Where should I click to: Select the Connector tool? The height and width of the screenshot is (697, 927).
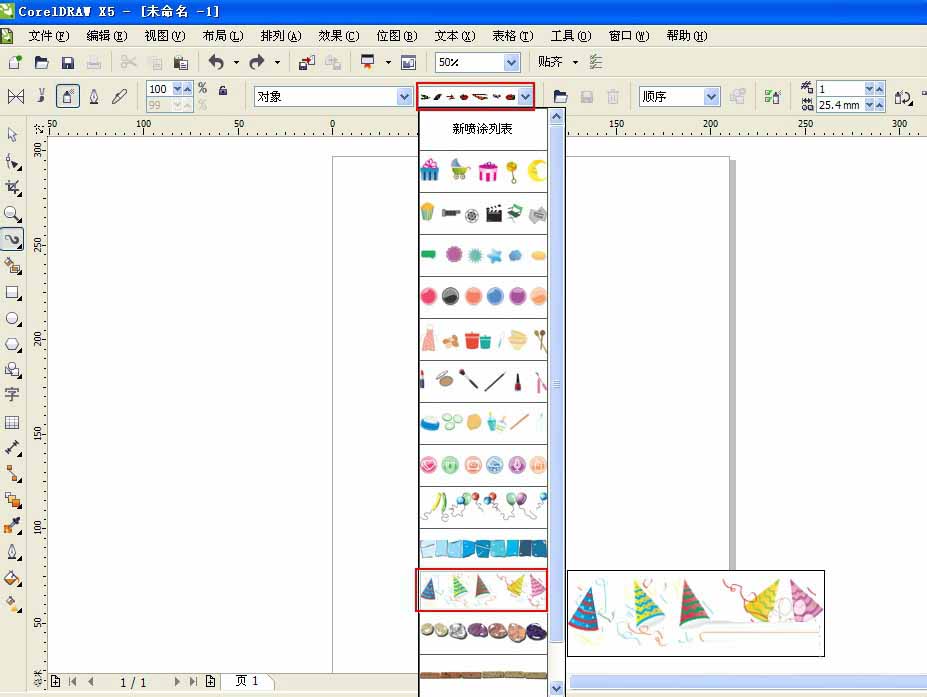click(x=12, y=474)
